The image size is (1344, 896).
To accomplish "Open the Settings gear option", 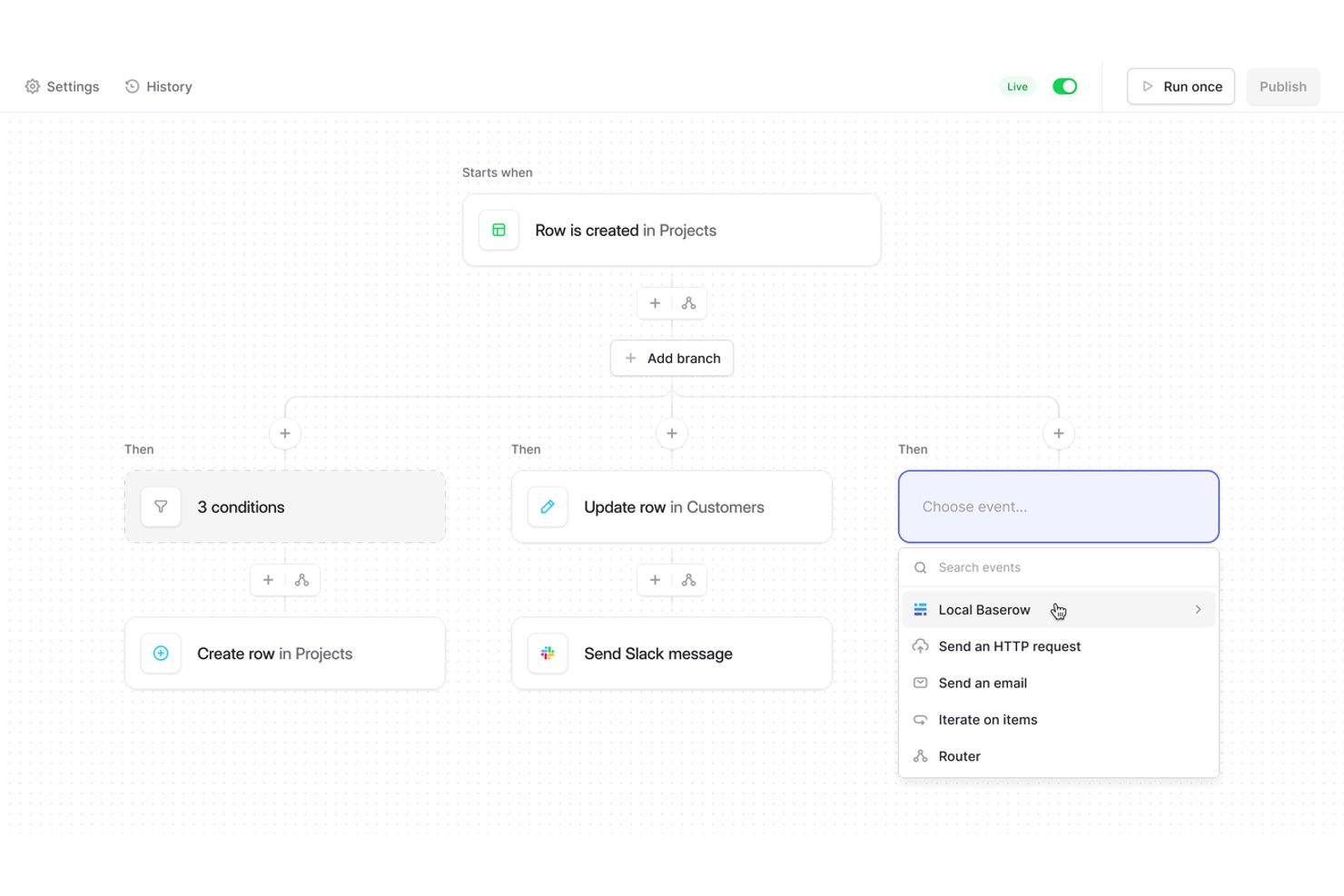I will [x=62, y=86].
